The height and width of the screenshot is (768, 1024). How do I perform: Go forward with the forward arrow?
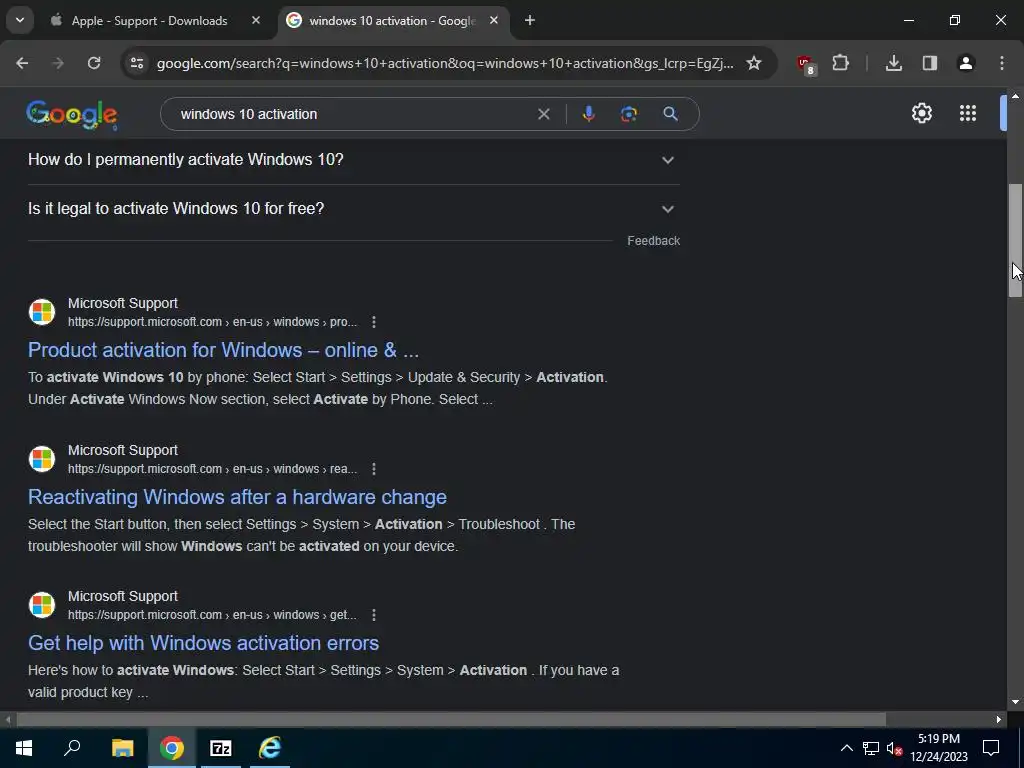point(58,63)
